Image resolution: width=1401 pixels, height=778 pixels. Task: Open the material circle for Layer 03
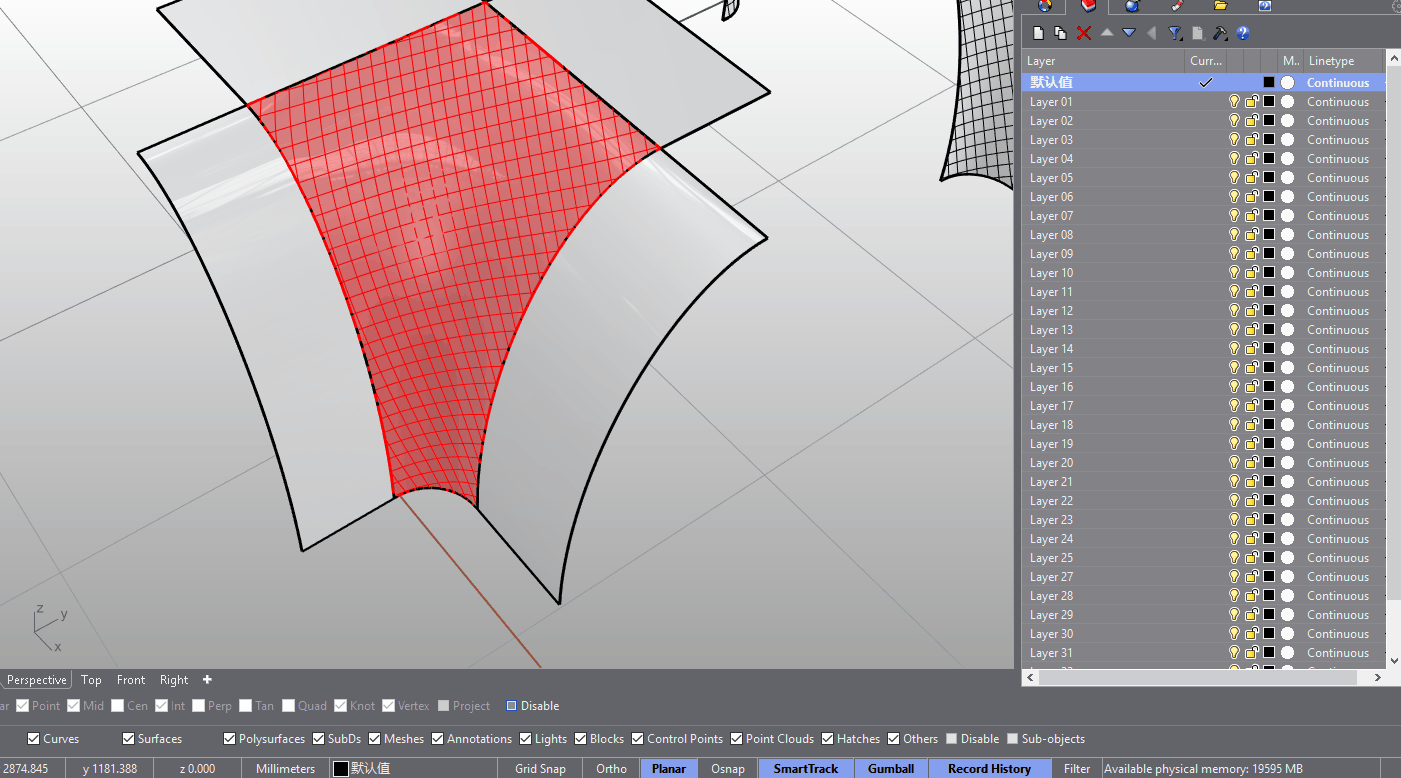coord(1288,140)
